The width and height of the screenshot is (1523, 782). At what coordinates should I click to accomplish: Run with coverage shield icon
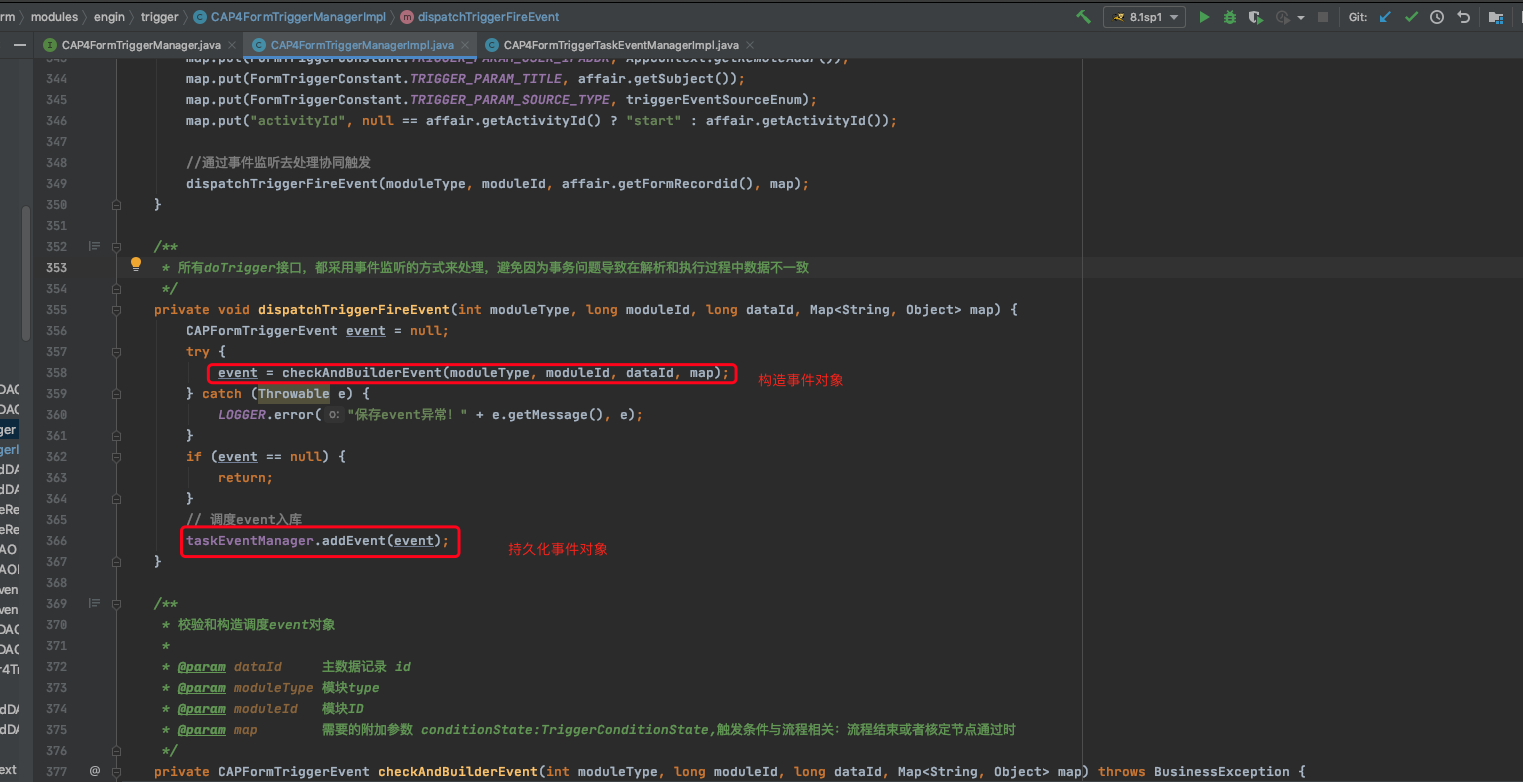click(x=1256, y=17)
